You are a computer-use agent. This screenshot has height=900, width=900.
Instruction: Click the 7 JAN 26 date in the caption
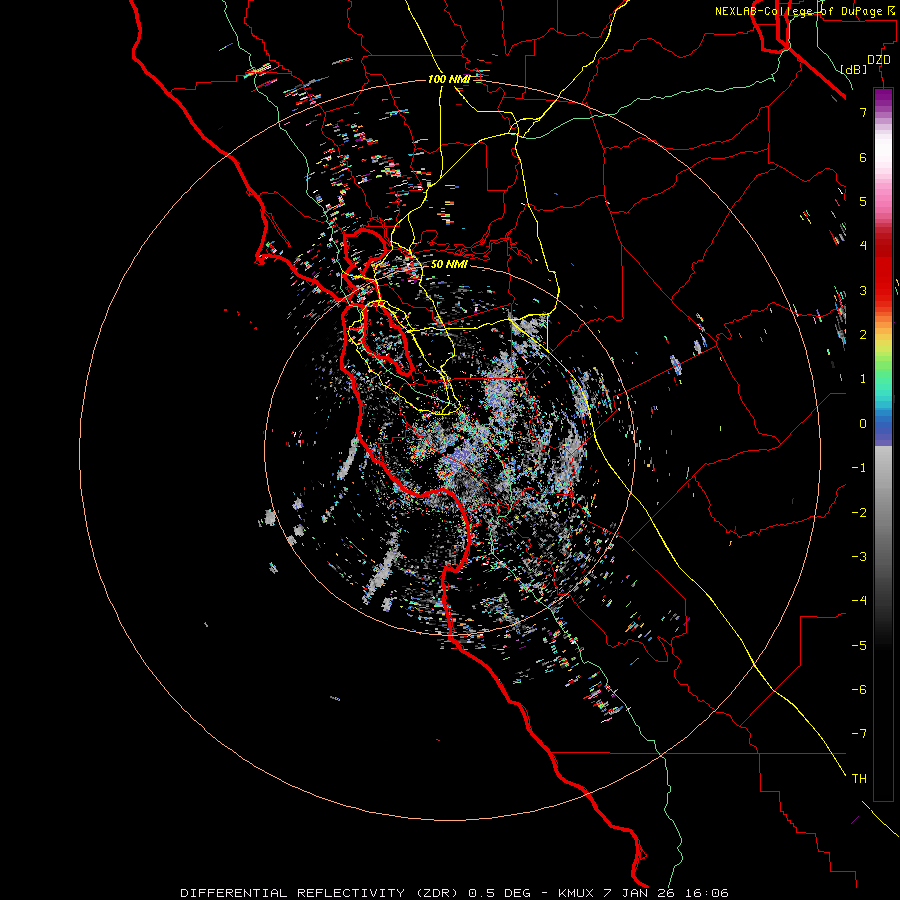click(639, 893)
